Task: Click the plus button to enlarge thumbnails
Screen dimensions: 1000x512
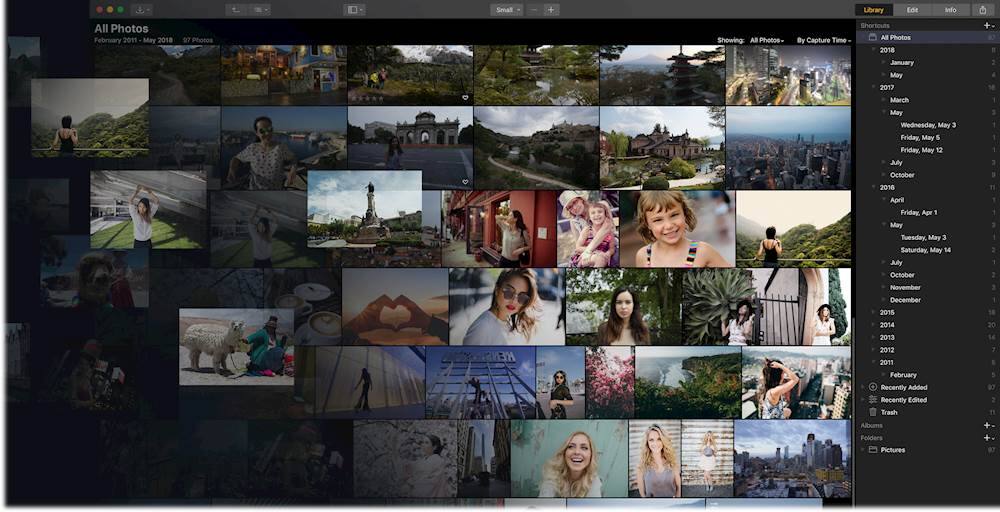Action: [551, 10]
